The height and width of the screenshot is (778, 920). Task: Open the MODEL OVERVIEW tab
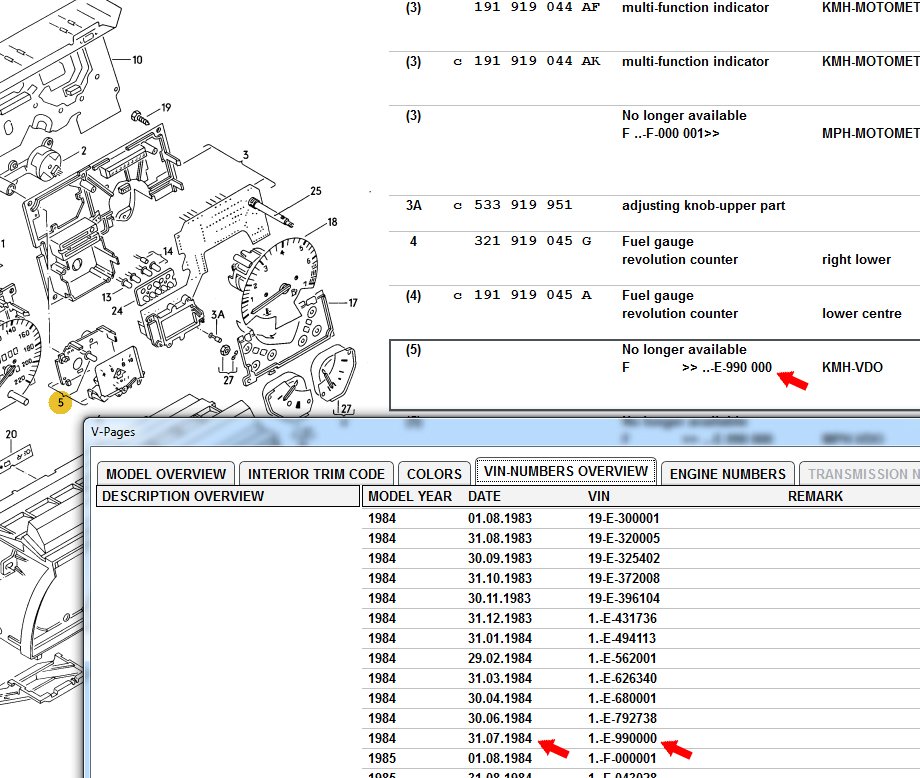(166, 473)
